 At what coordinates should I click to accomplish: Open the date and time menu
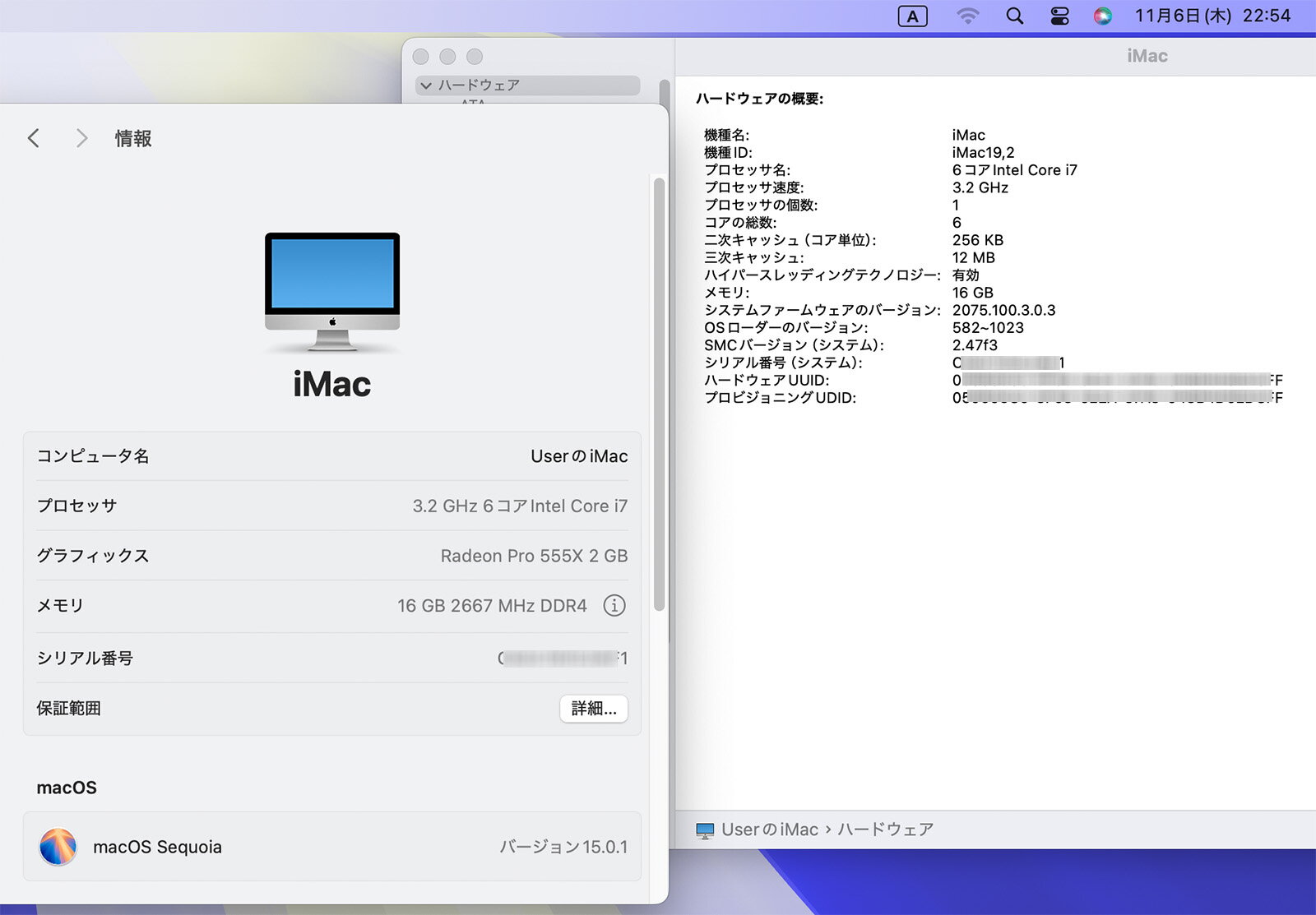pyautogui.click(x=1212, y=16)
